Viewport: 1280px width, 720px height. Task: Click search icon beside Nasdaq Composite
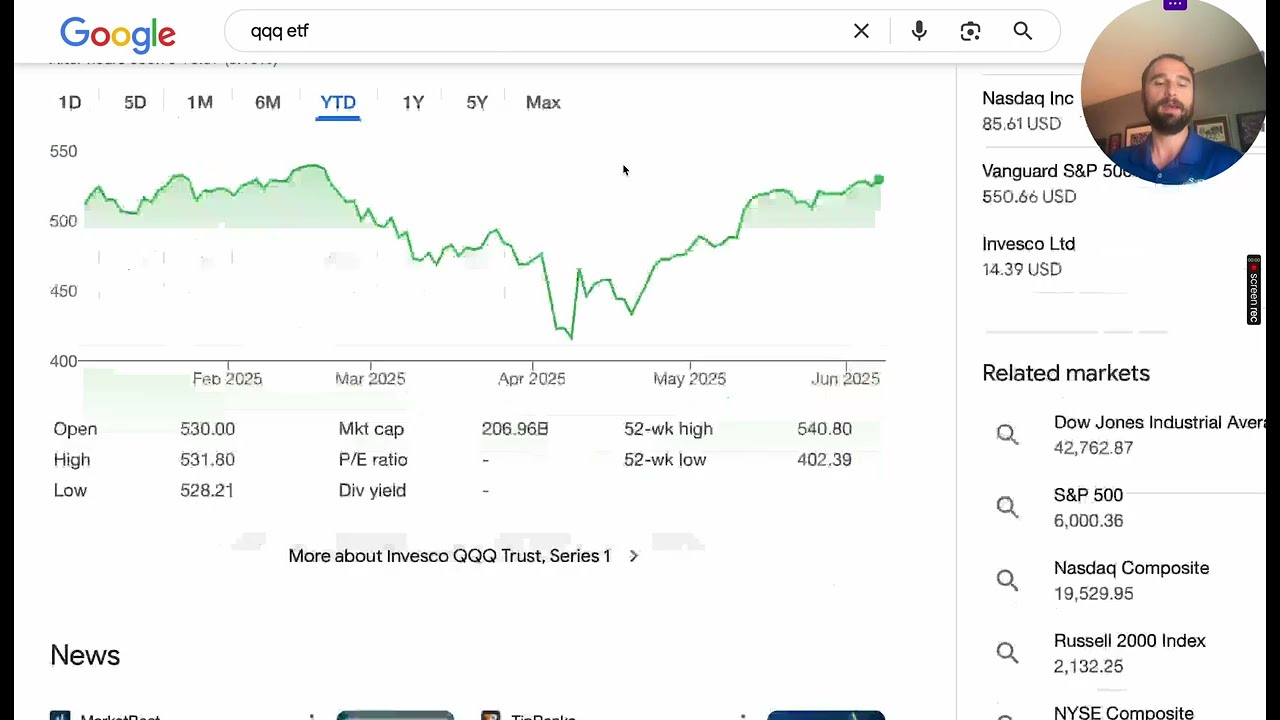(x=1007, y=580)
